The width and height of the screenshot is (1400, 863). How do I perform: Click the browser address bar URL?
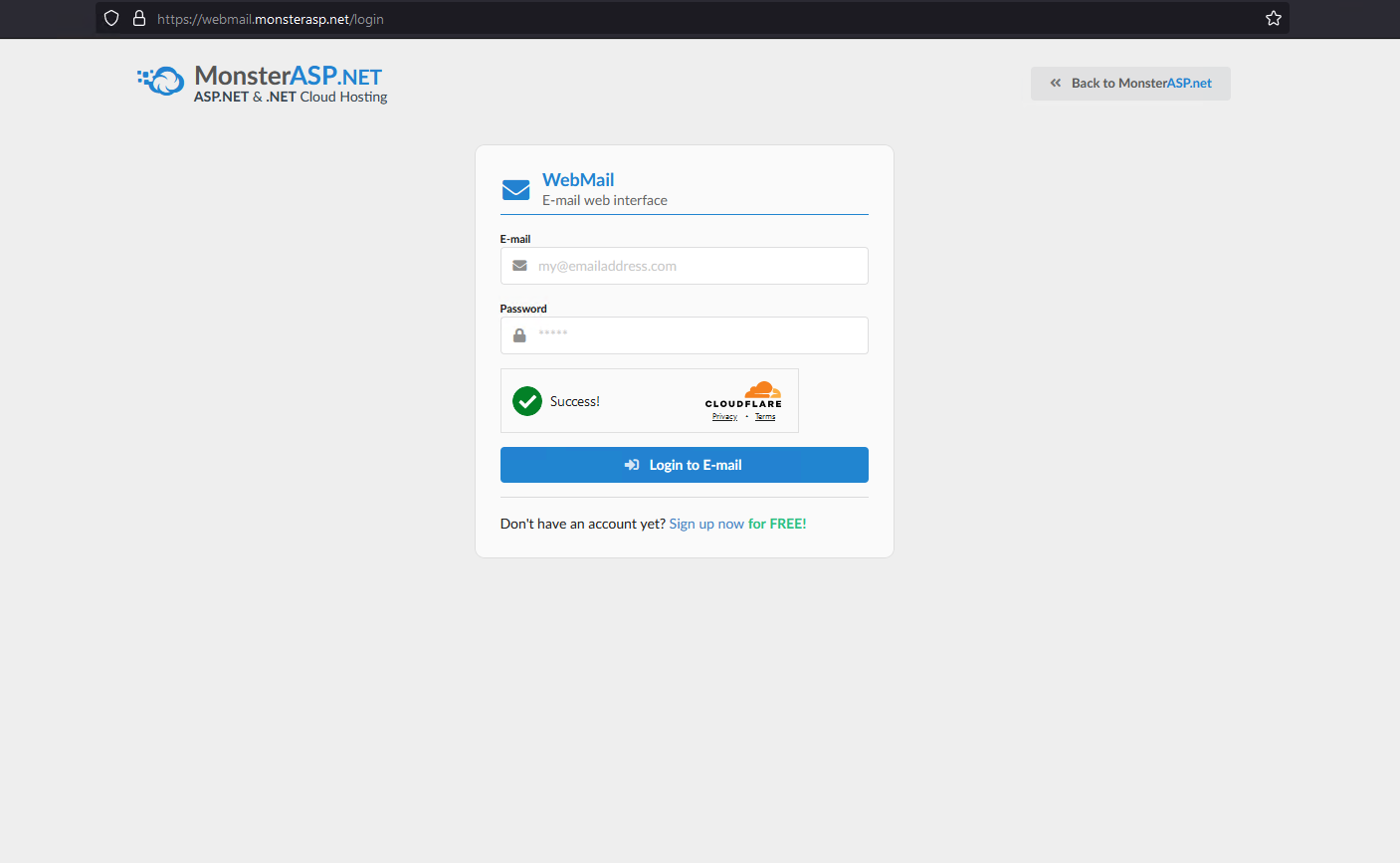pyautogui.click(x=271, y=19)
